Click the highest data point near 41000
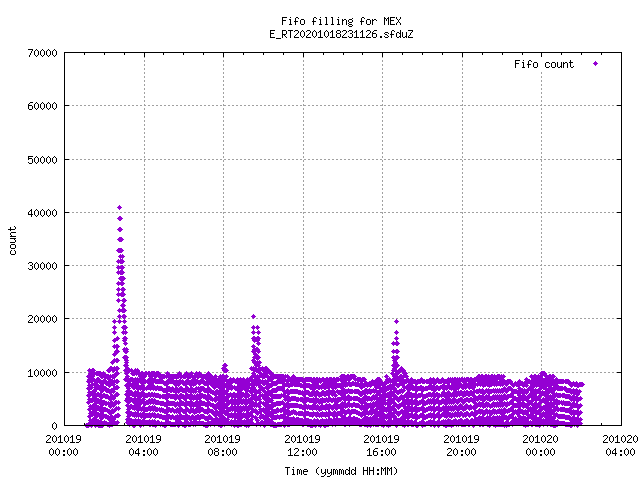640x480 pixels. click(120, 208)
